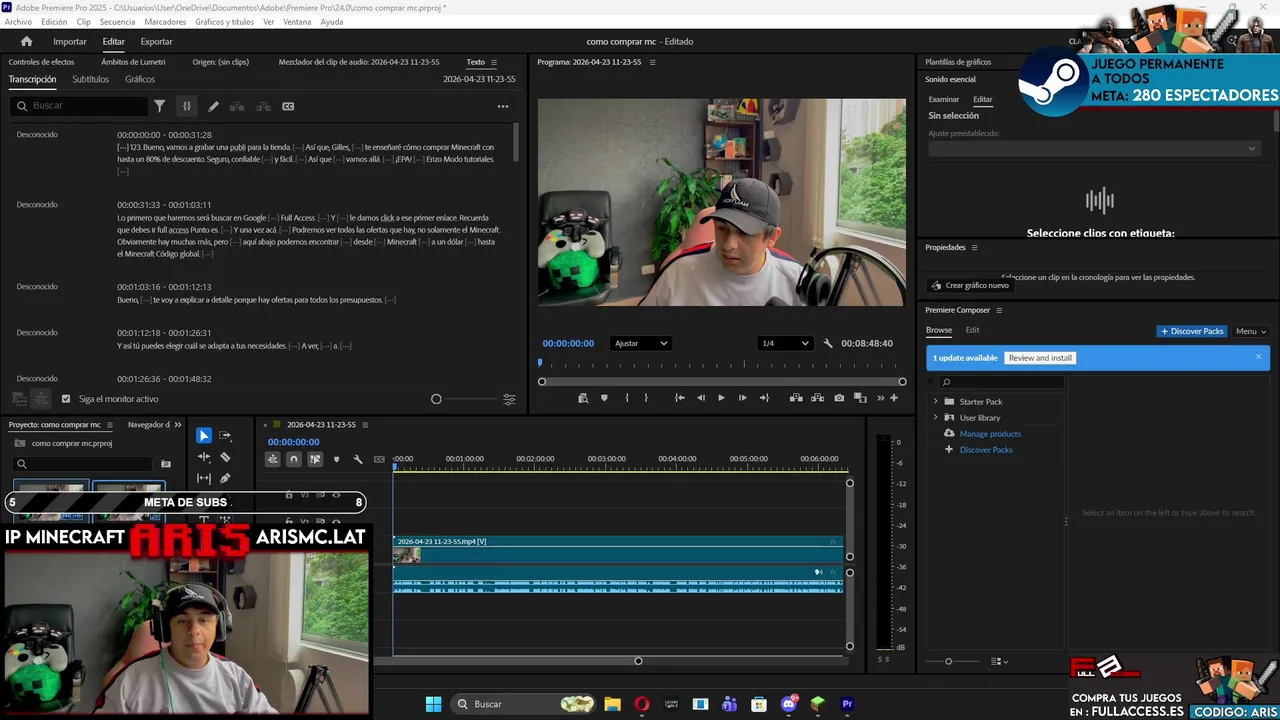Select the Track Select Forward tool

[x=225, y=436]
